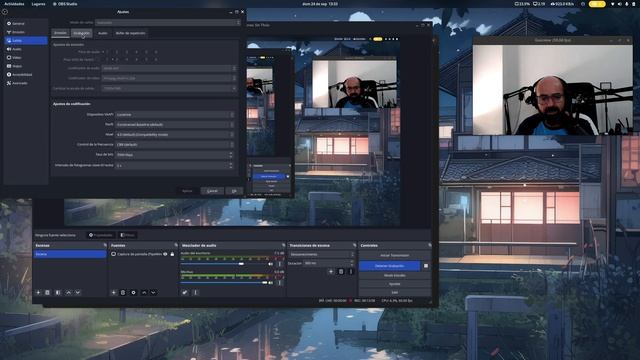
Task: Open transition properties menu dots
Action: tap(351, 271)
